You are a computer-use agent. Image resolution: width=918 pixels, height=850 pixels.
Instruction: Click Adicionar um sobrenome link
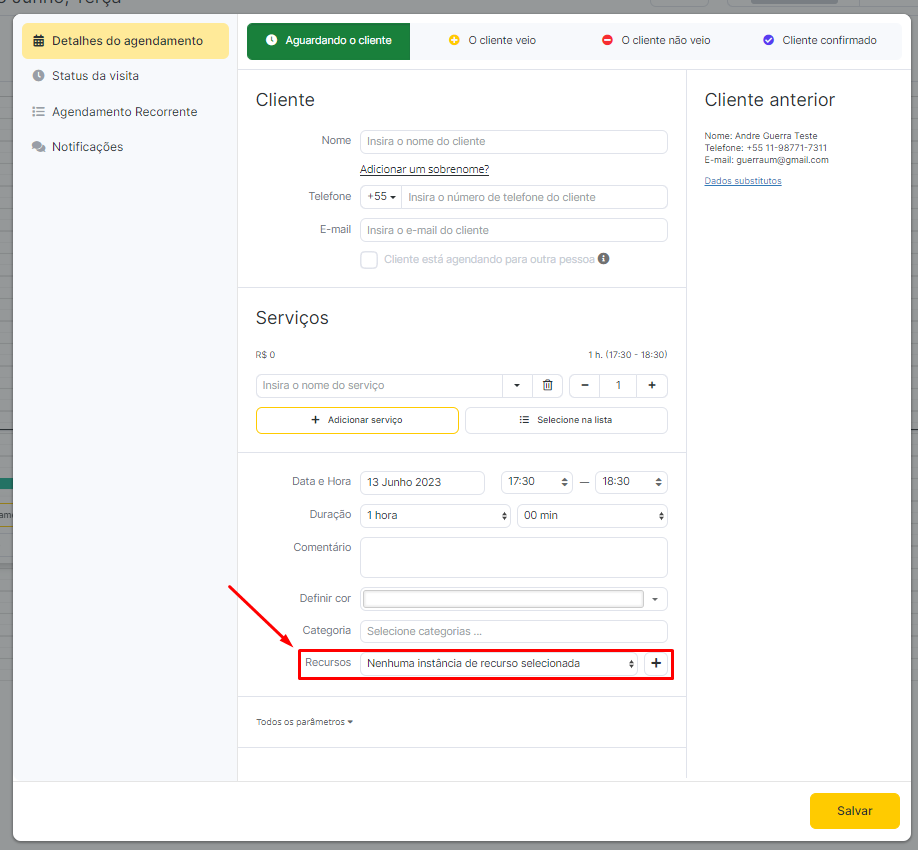(x=424, y=169)
